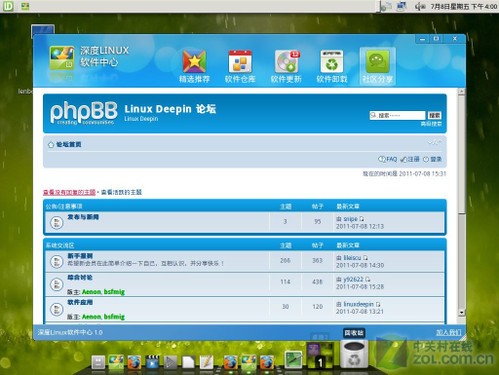Image resolution: width=499 pixels, height=375 pixels.
Task: Click the Deepin software center logo icon
Action: click(x=62, y=58)
